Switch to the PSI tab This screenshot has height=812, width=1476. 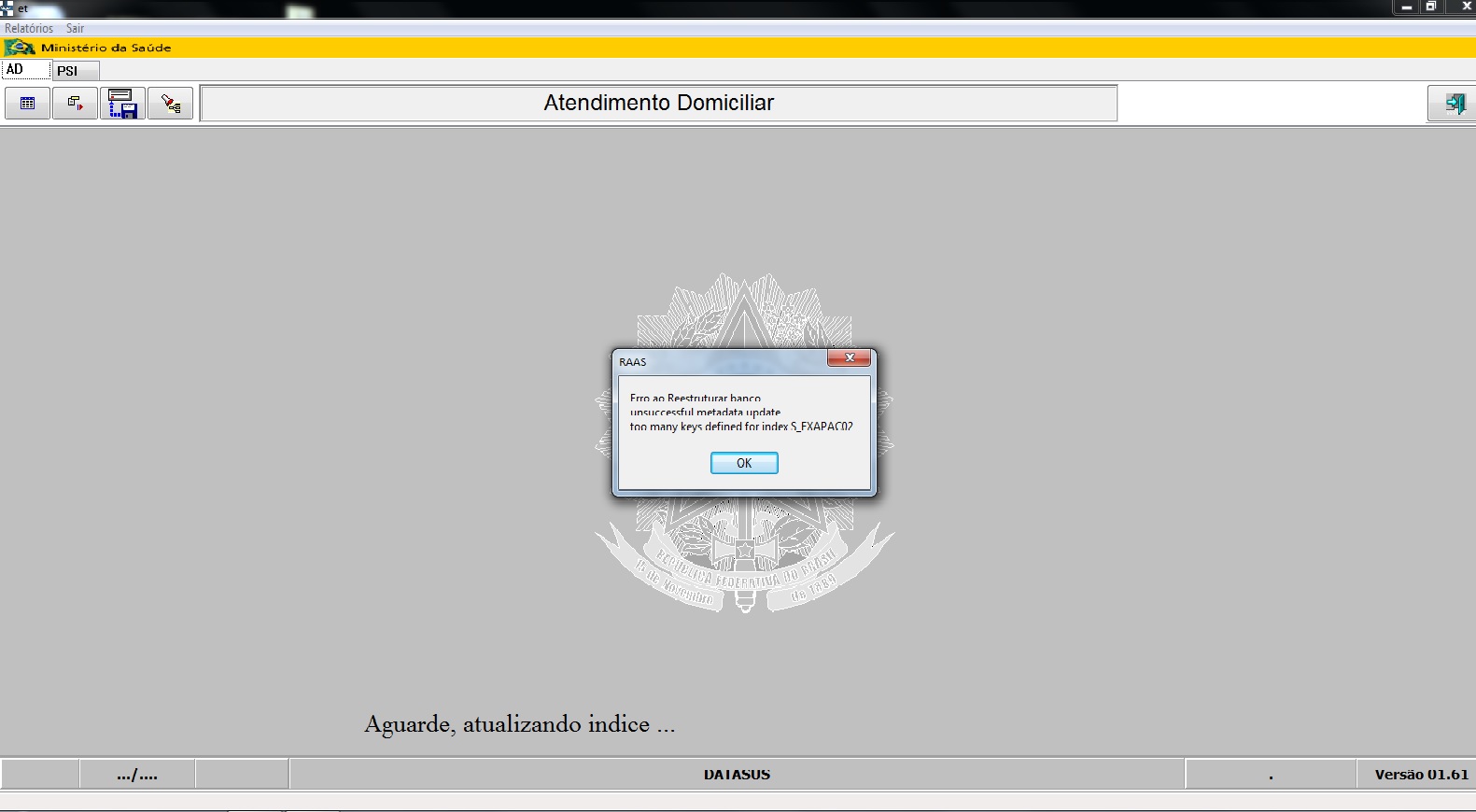click(67, 71)
